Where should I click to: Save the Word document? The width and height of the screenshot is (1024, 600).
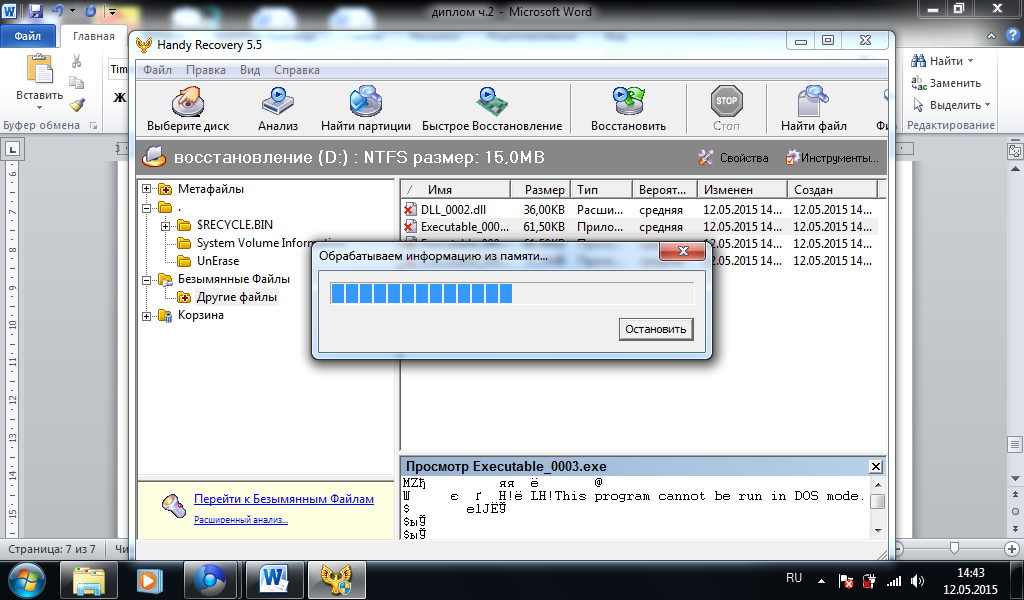(36, 11)
